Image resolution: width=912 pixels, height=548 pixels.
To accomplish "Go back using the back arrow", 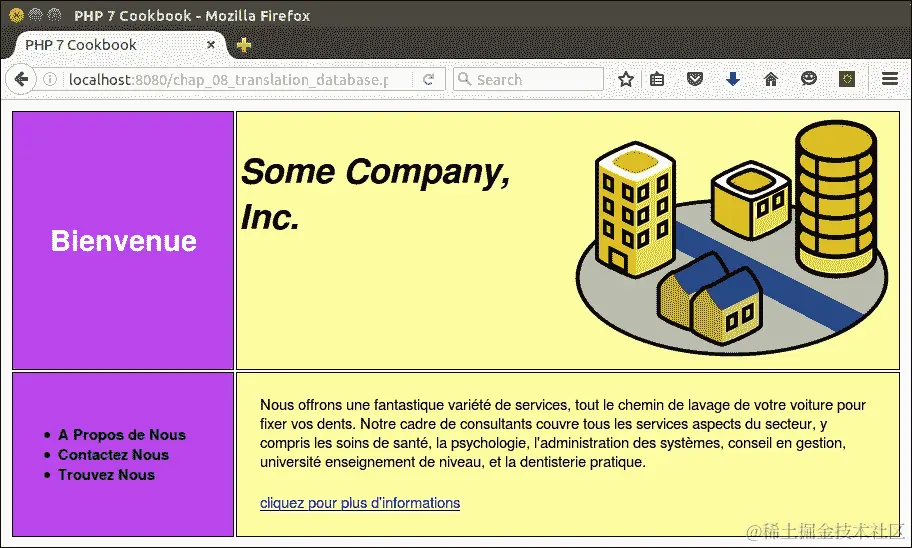I will [21, 79].
